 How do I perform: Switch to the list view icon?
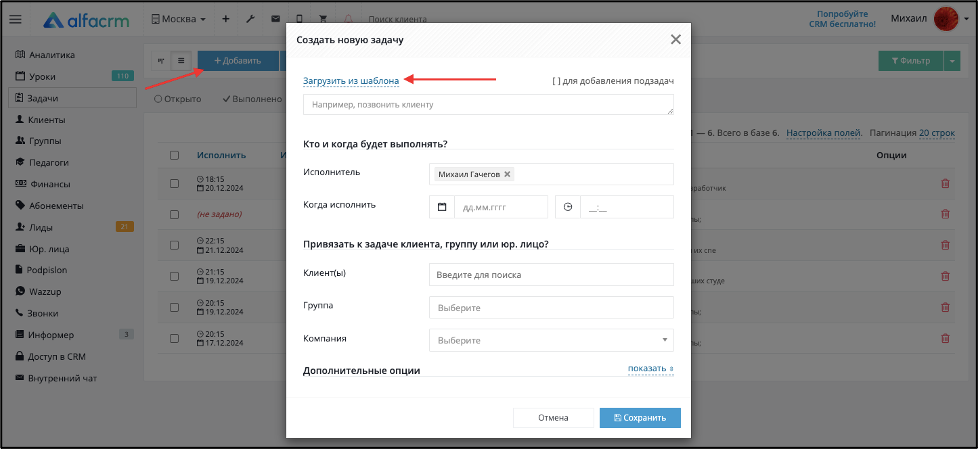pyautogui.click(x=181, y=61)
